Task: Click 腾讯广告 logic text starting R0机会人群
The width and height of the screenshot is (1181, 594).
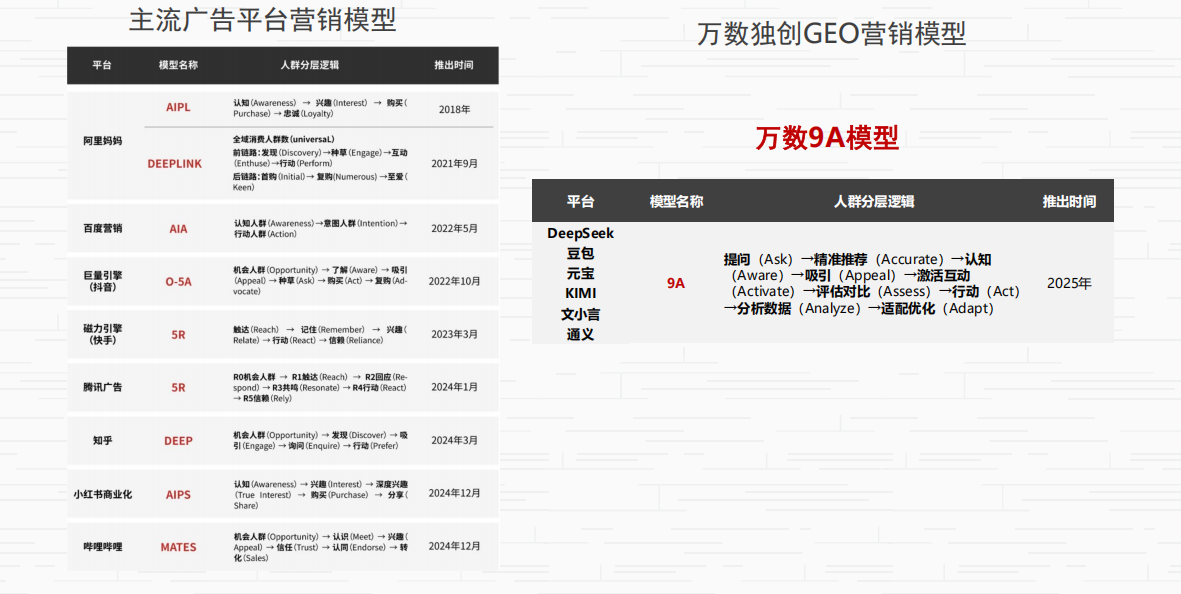Action: (320, 388)
